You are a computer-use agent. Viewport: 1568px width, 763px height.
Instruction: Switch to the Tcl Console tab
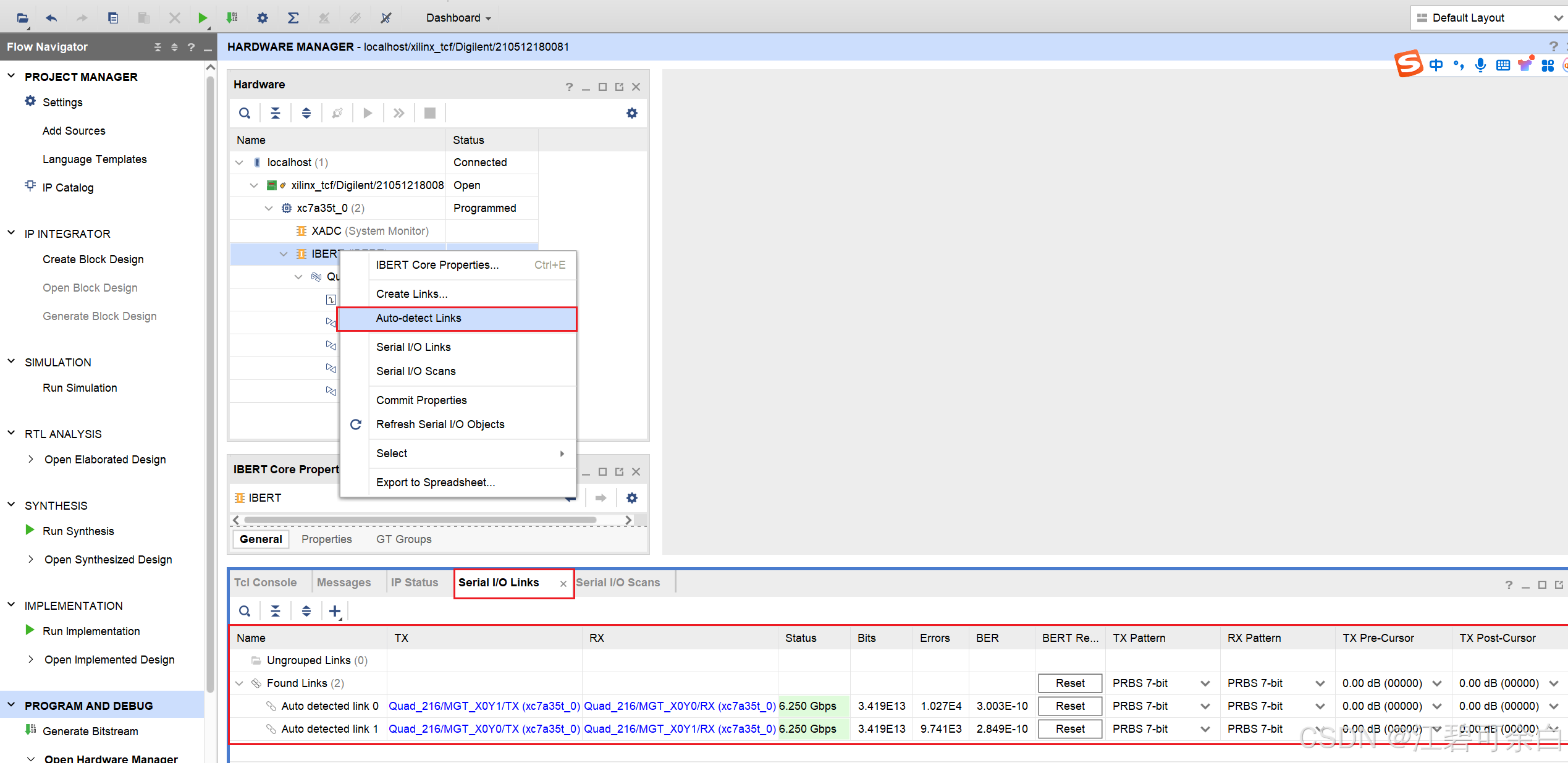tap(265, 583)
